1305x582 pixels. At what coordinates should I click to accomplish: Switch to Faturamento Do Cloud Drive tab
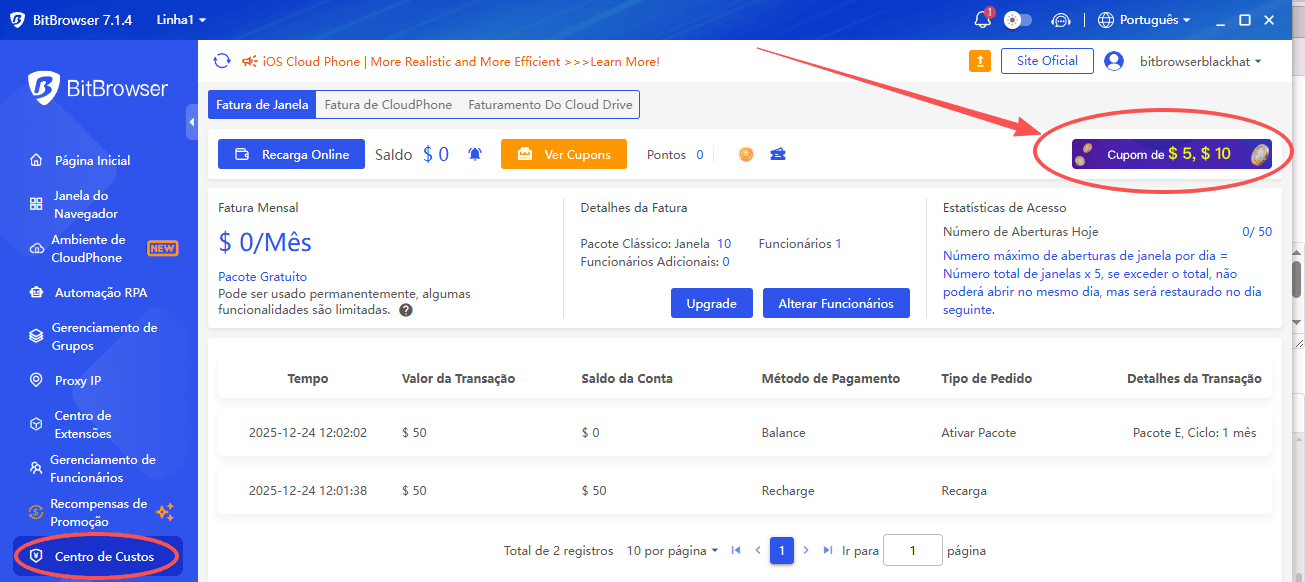[549, 104]
